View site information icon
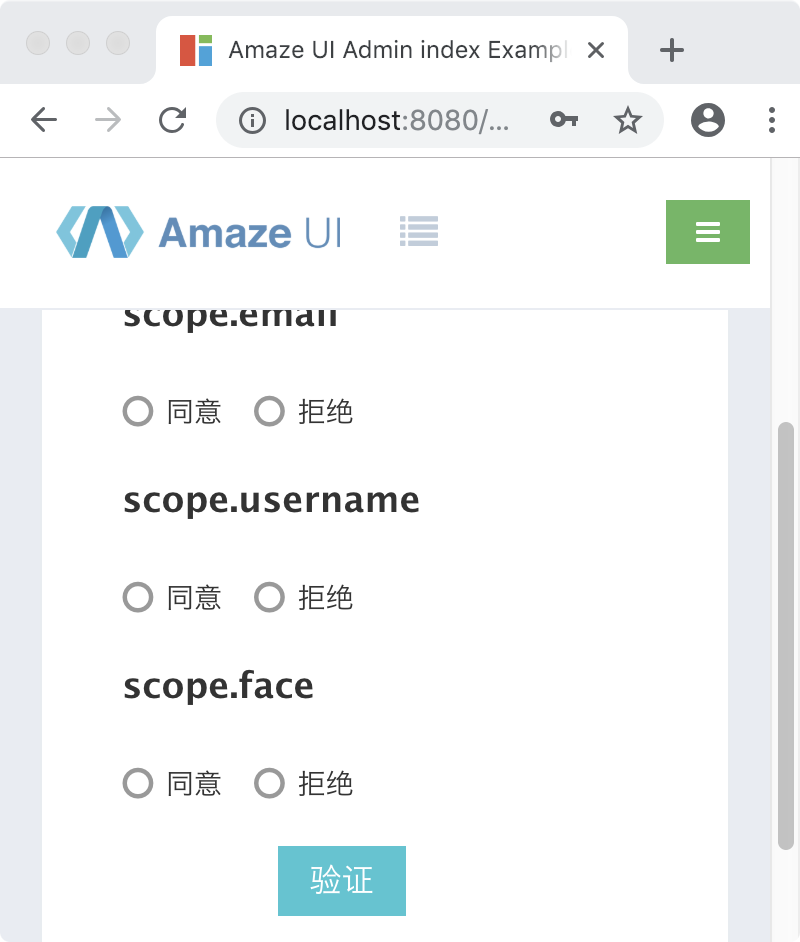The image size is (800, 942). coord(253,121)
